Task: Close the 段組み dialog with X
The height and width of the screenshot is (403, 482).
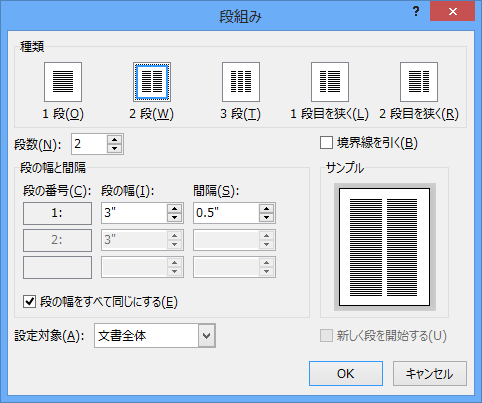Action: pyautogui.click(x=452, y=12)
